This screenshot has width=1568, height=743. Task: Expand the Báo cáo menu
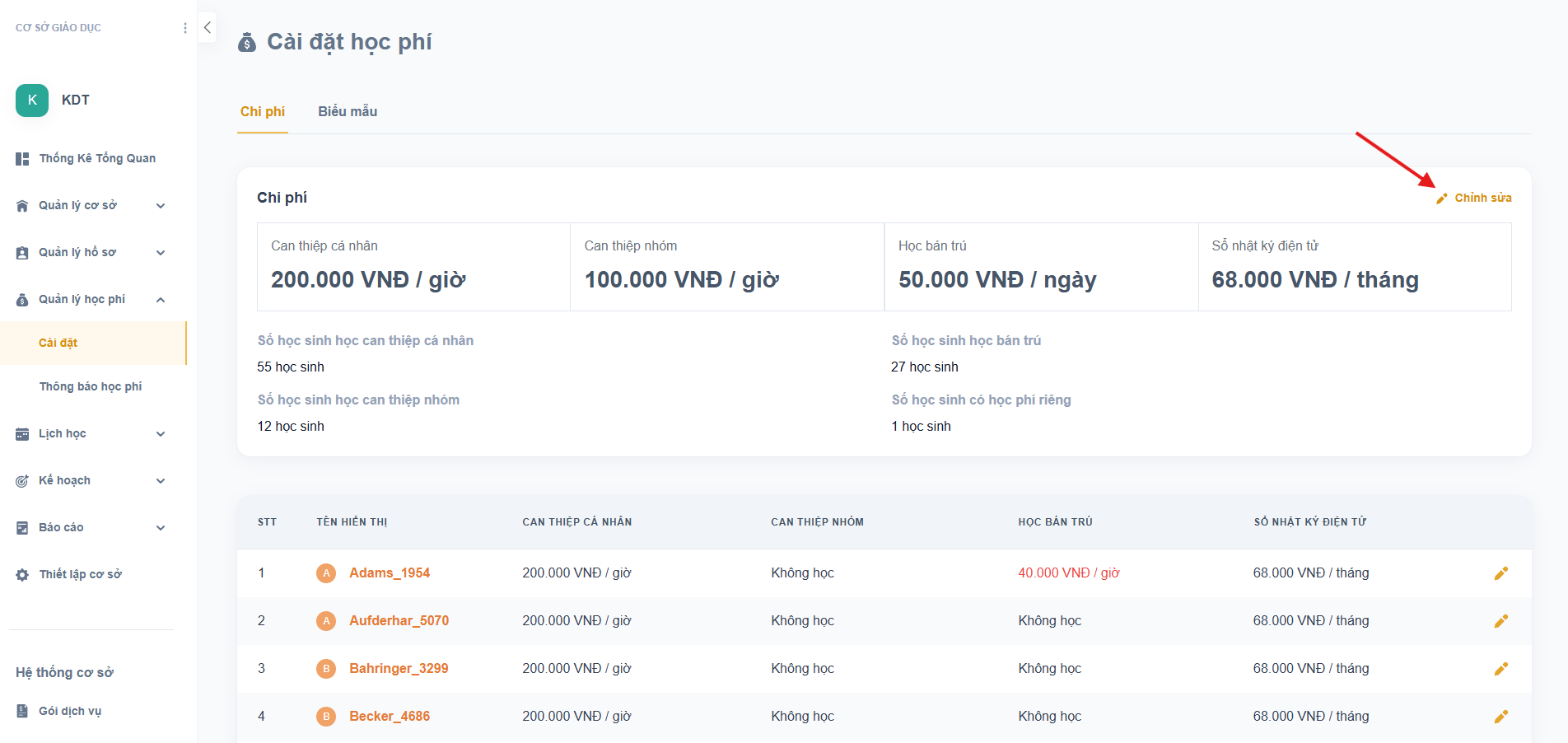point(161,528)
